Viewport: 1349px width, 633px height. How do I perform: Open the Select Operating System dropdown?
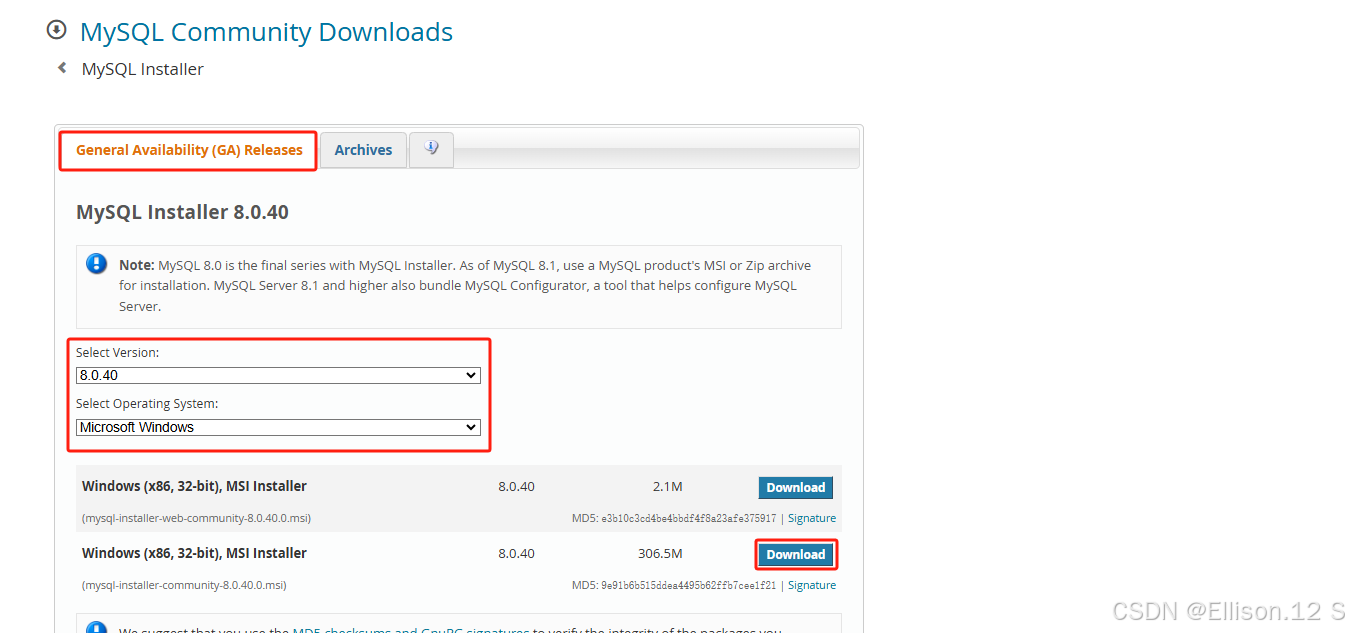click(278, 427)
